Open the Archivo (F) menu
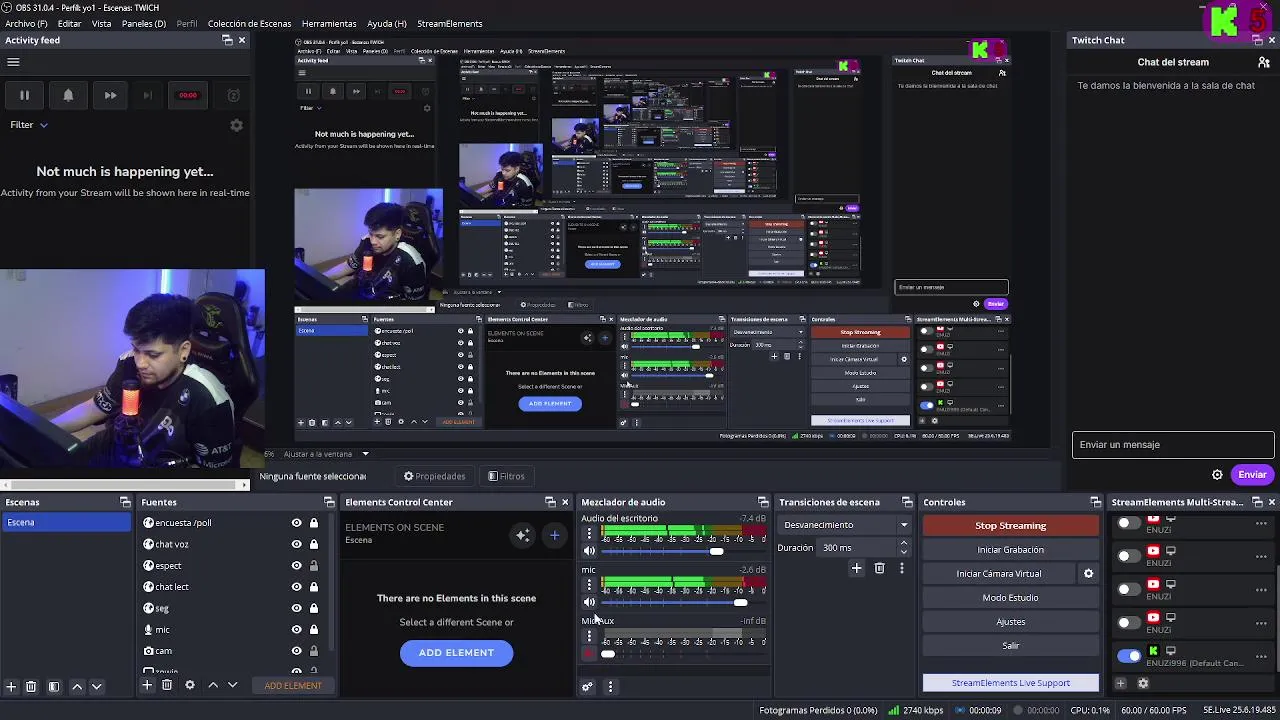 (x=26, y=23)
